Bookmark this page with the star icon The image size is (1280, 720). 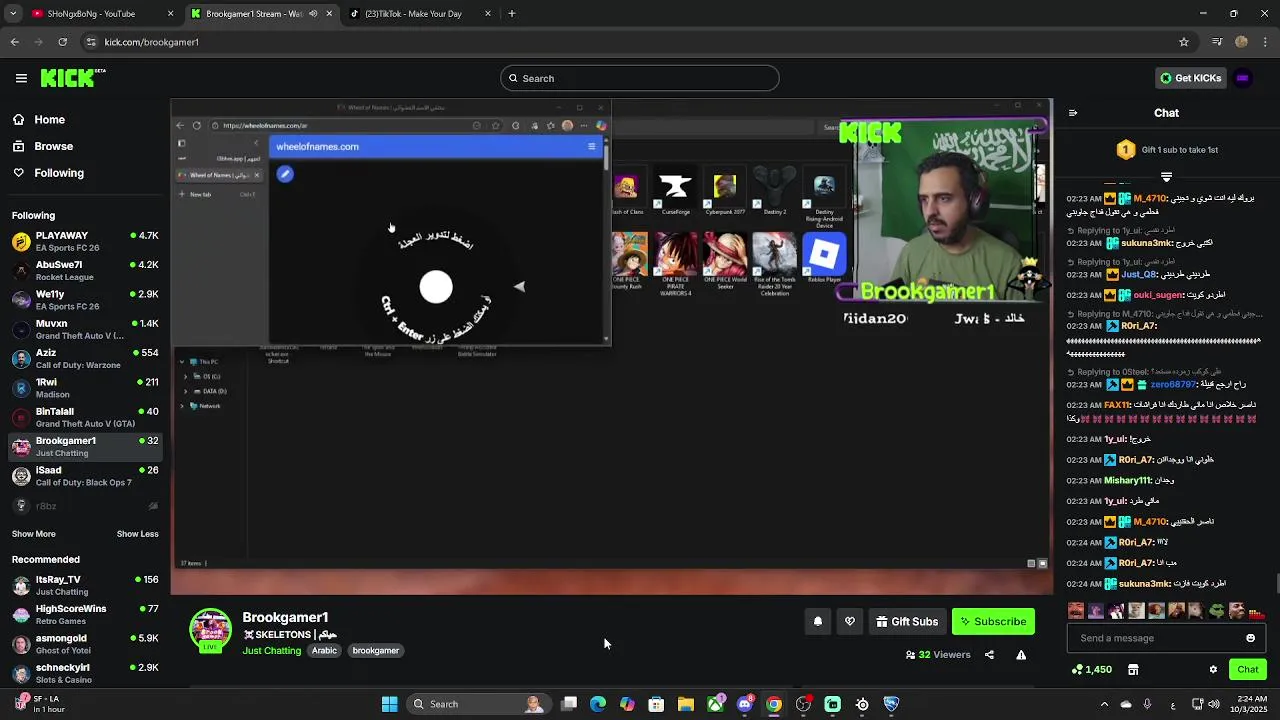point(1184,42)
